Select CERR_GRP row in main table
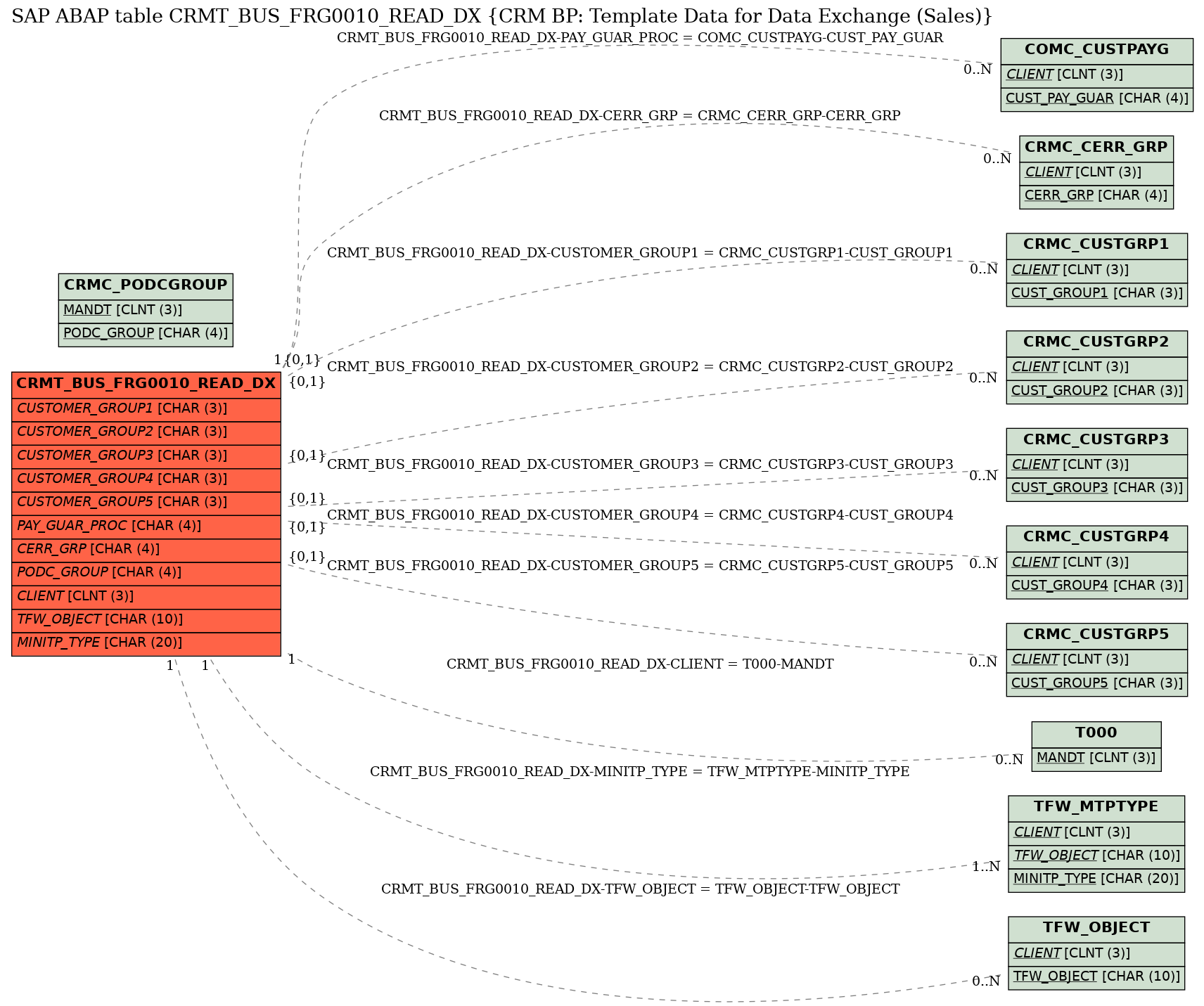The image size is (1204, 1006). tap(146, 550)
